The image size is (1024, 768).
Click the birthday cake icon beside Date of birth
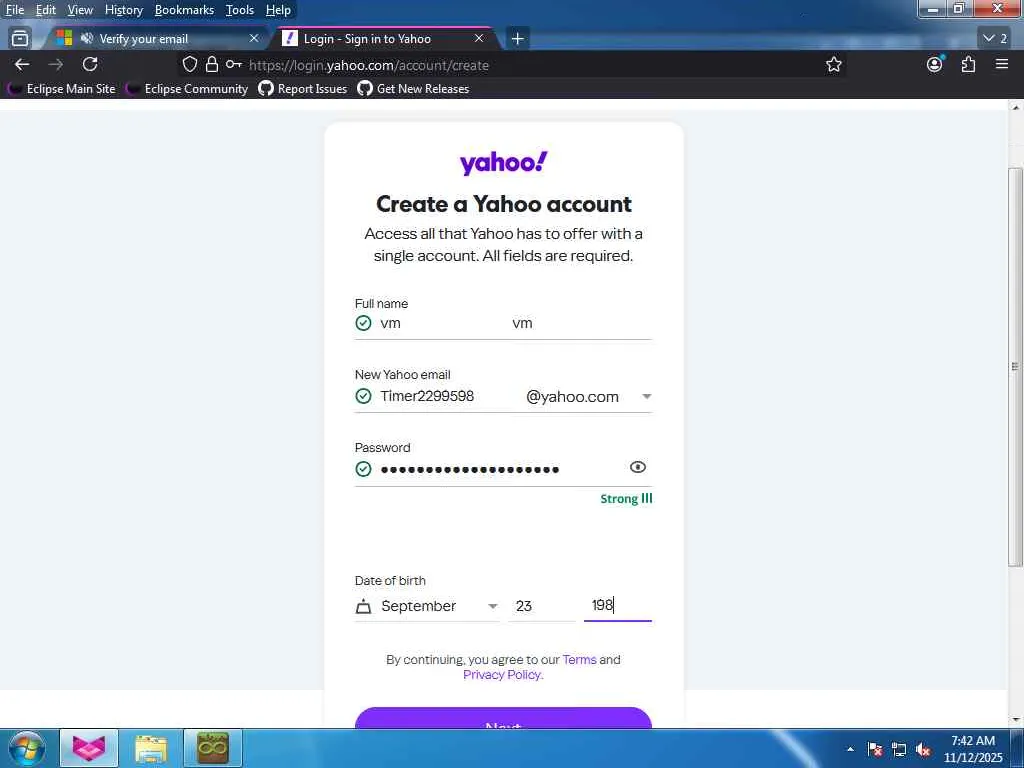pos(363,606)
